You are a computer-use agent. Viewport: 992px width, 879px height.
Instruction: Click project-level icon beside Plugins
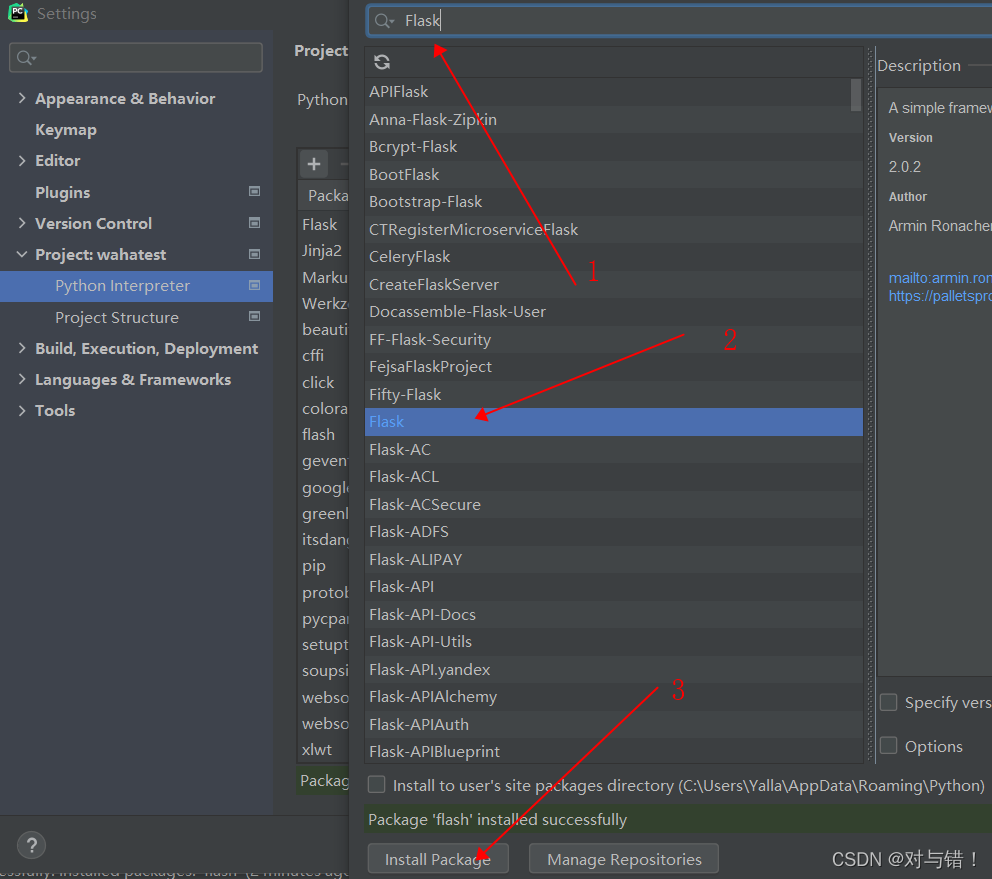click(254, 191)
